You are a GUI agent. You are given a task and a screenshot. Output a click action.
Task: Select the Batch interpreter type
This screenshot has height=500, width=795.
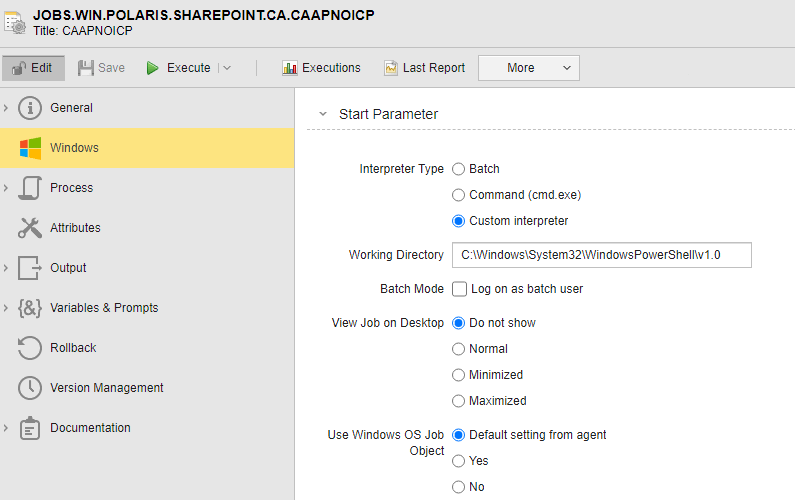(458, 169)
